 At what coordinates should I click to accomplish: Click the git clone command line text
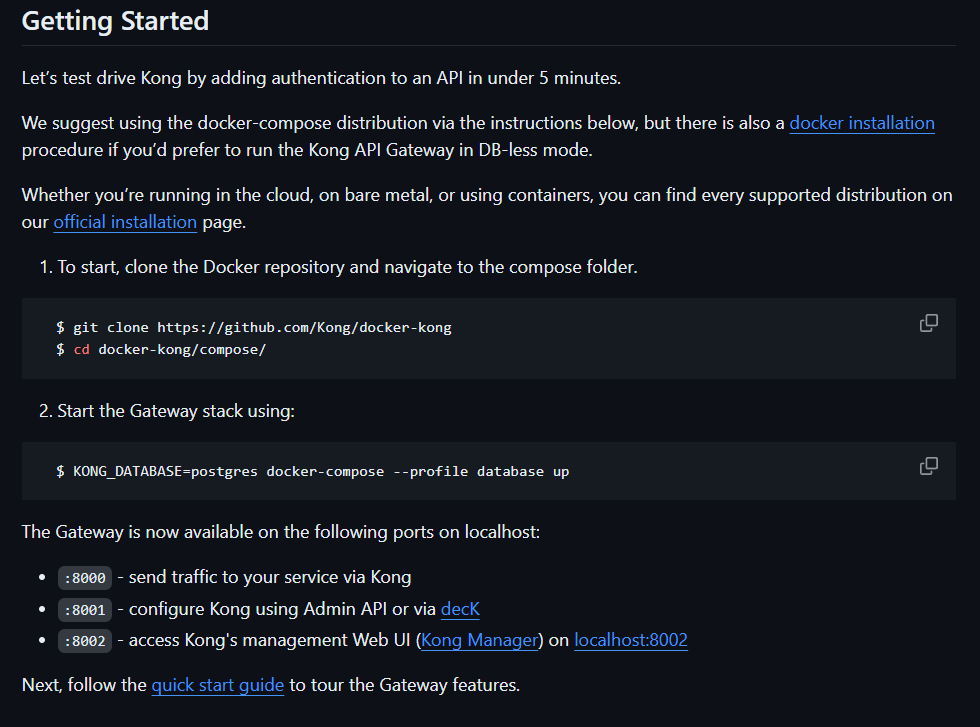254,328
